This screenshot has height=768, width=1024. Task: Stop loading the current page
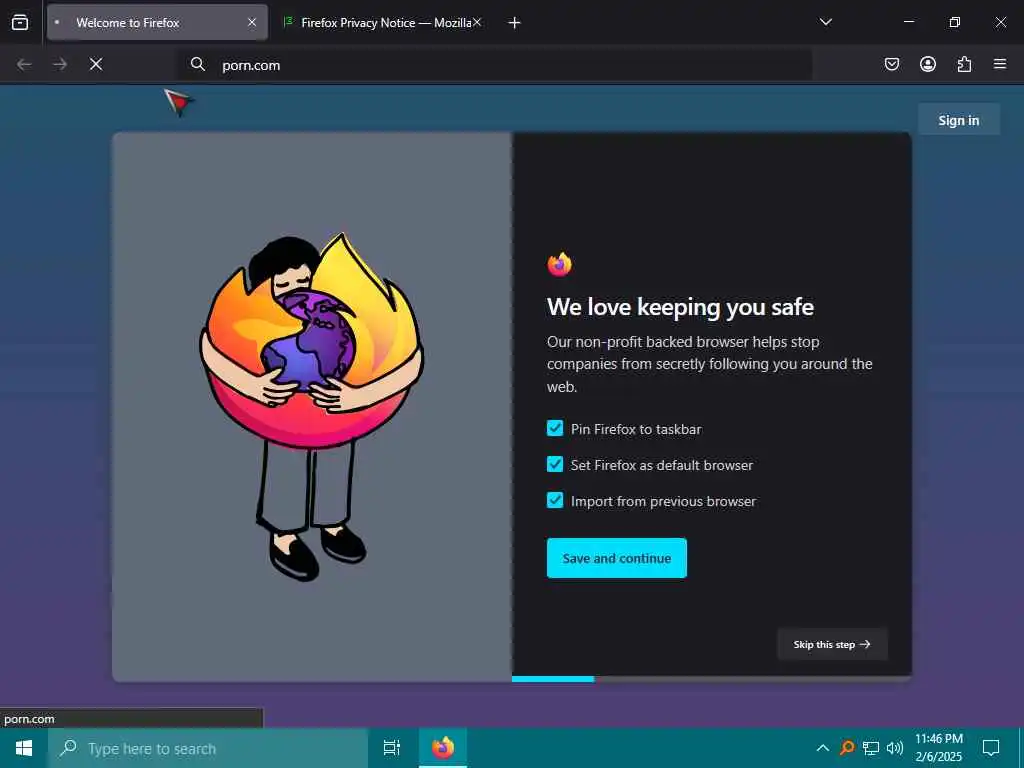click(96, 64)
